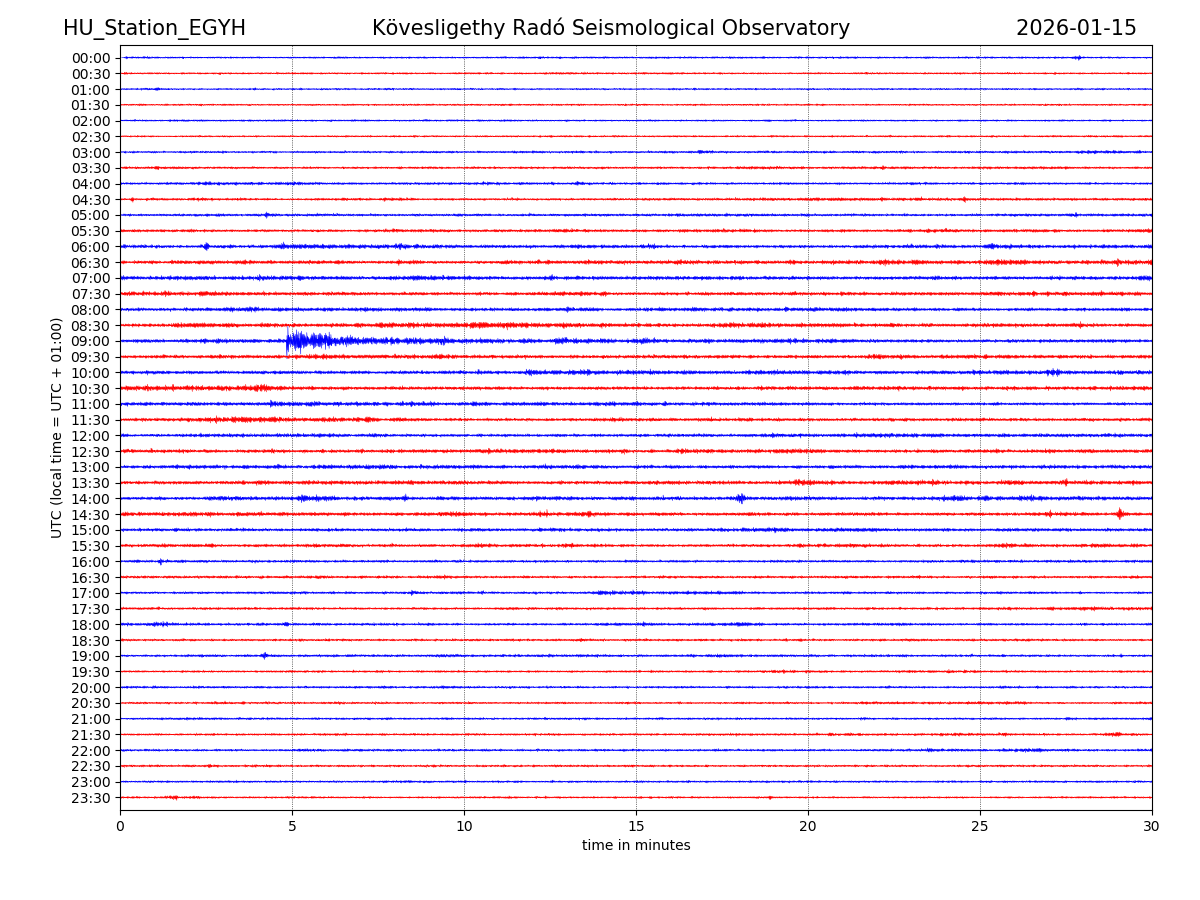The image size is (1200, 900).
Task: Click the 2026-01-15 date label
Action: (x=1076, y=29)
